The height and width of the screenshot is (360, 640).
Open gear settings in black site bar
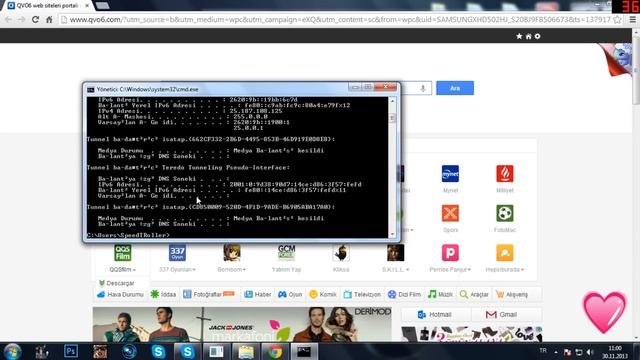click(x=538, y=36)
